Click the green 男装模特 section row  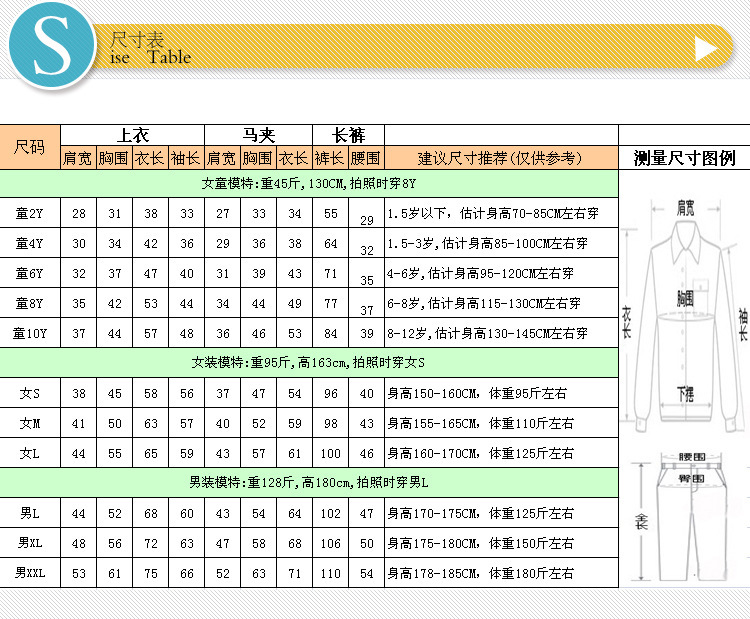[309, 483]
